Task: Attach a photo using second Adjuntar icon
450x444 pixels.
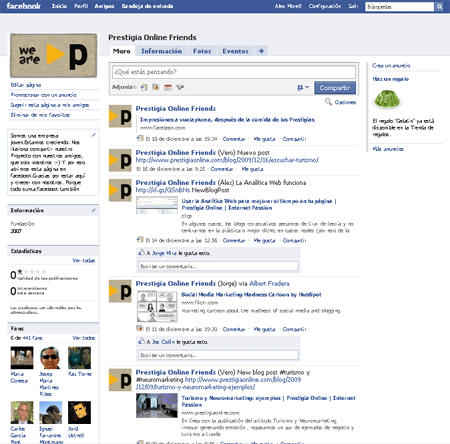Action: click(x=156, y=87)
